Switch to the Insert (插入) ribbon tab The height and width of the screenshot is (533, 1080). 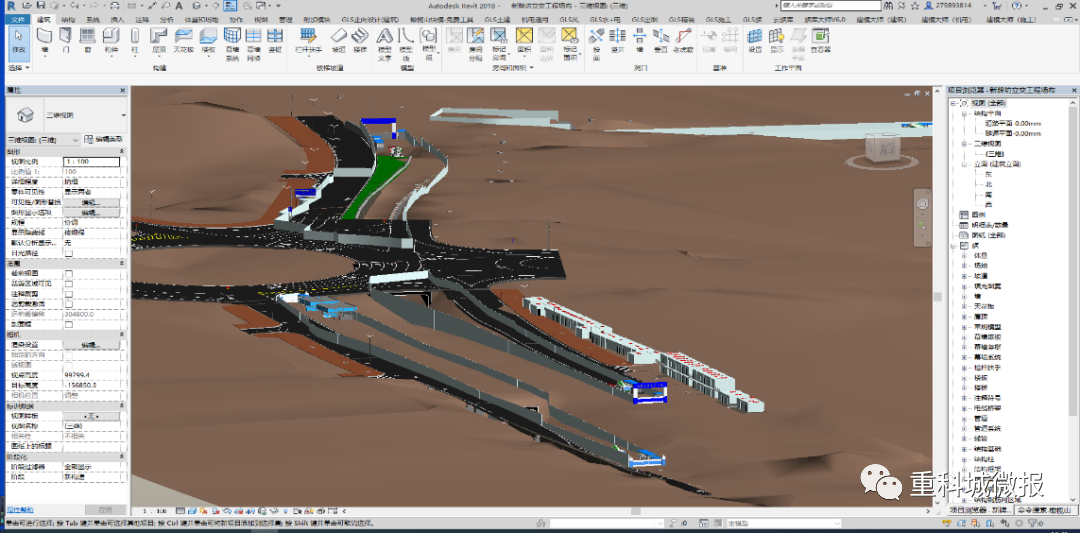[117, 19]
